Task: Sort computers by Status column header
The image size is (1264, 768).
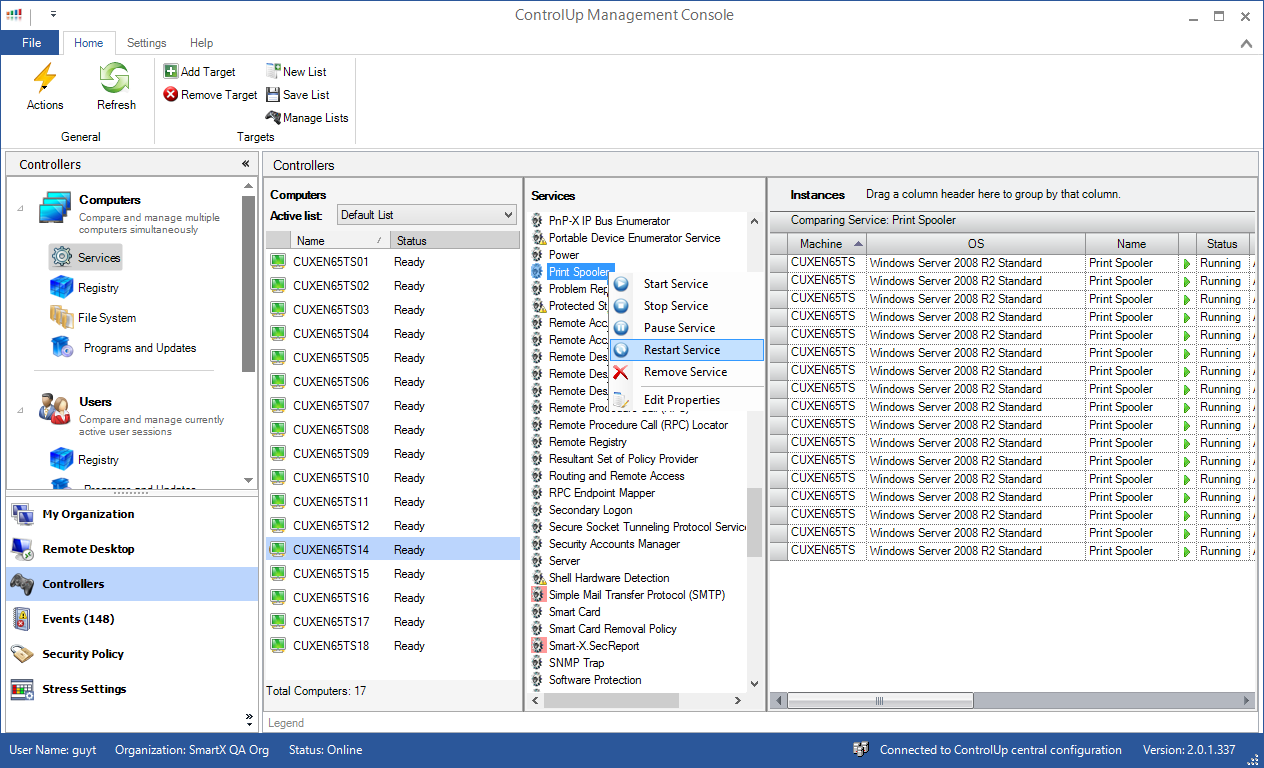Action: 454,241
